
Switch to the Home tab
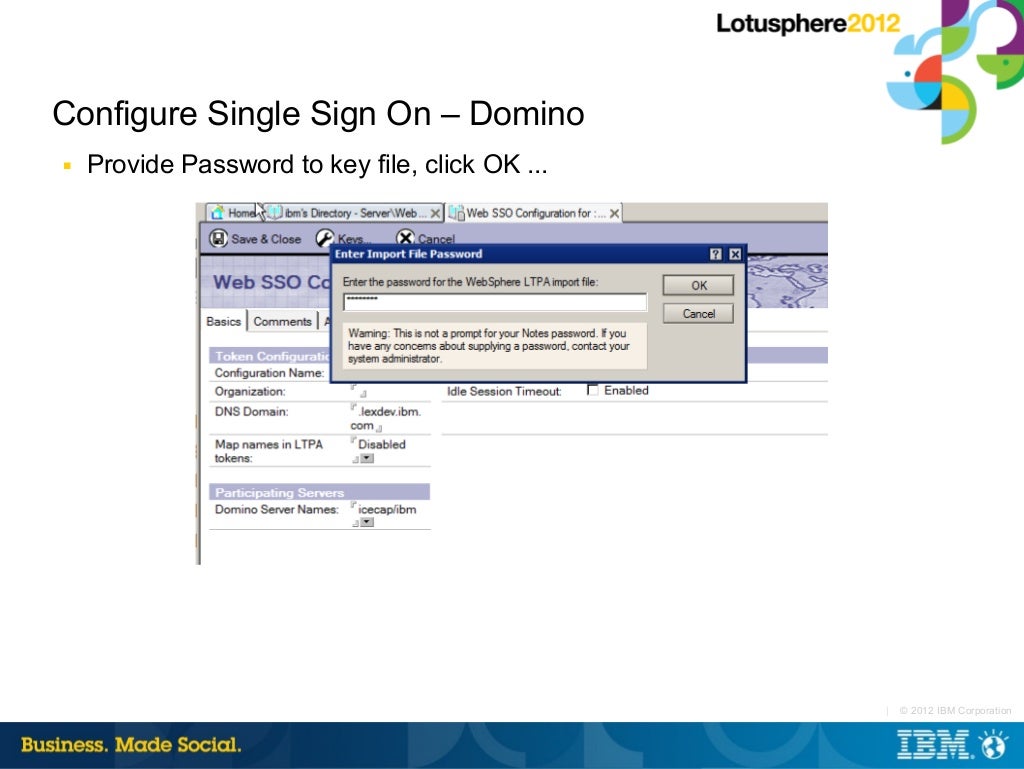234,213
